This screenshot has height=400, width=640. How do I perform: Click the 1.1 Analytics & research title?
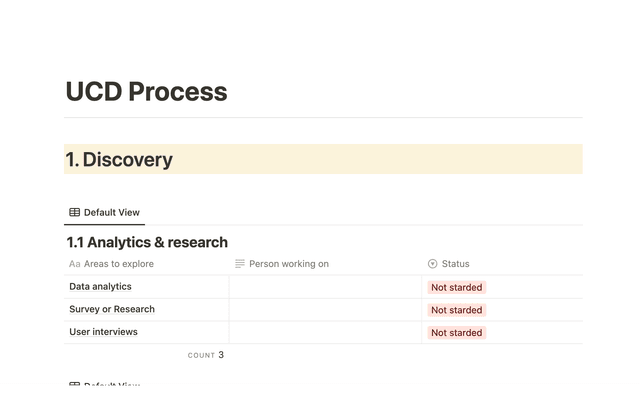[x=147, y=242]
